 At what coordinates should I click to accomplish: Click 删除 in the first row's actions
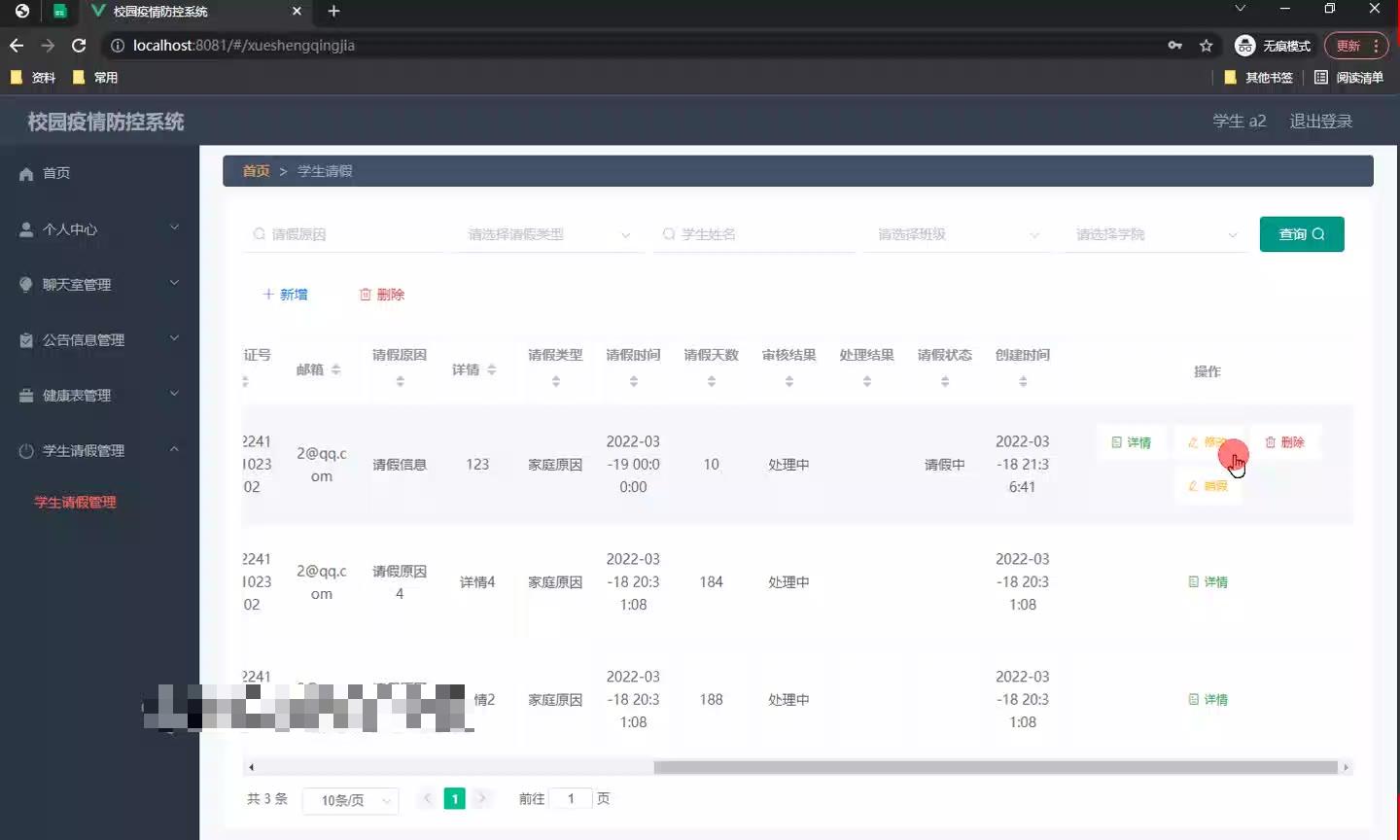coord(1284,442)
